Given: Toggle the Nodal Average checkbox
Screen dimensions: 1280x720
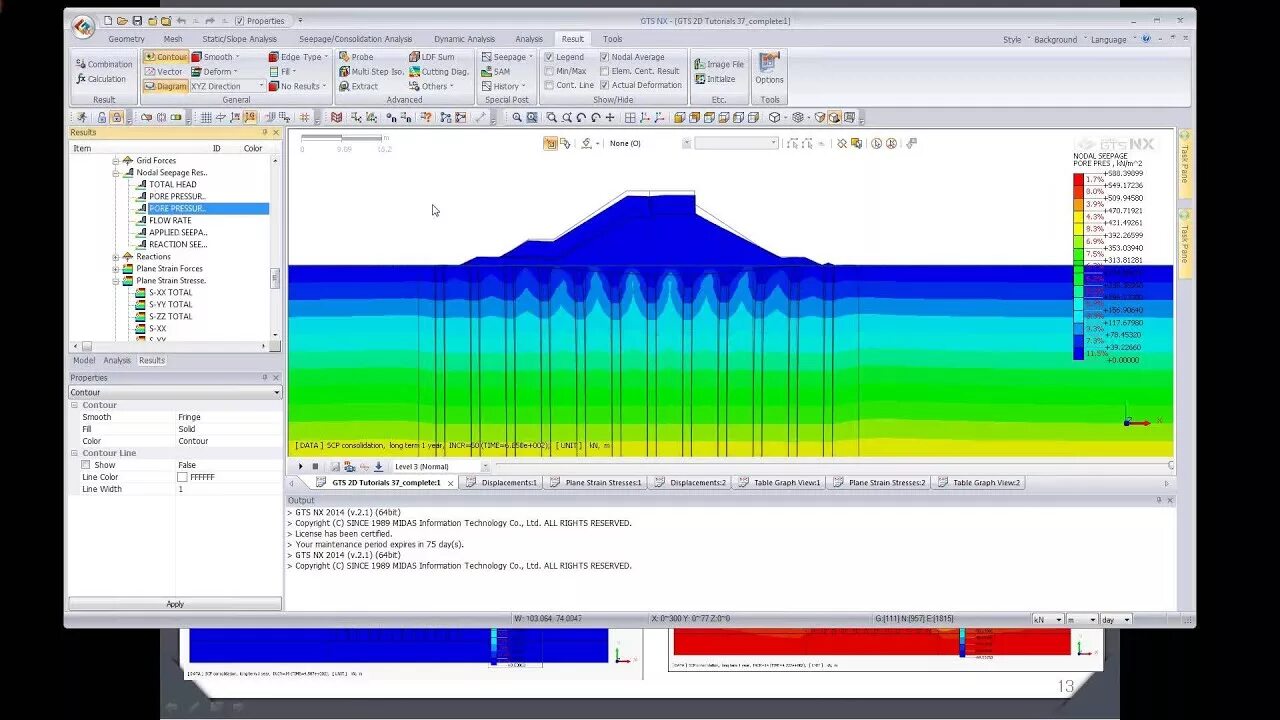Looking at the screenshot, I should 604,57.
